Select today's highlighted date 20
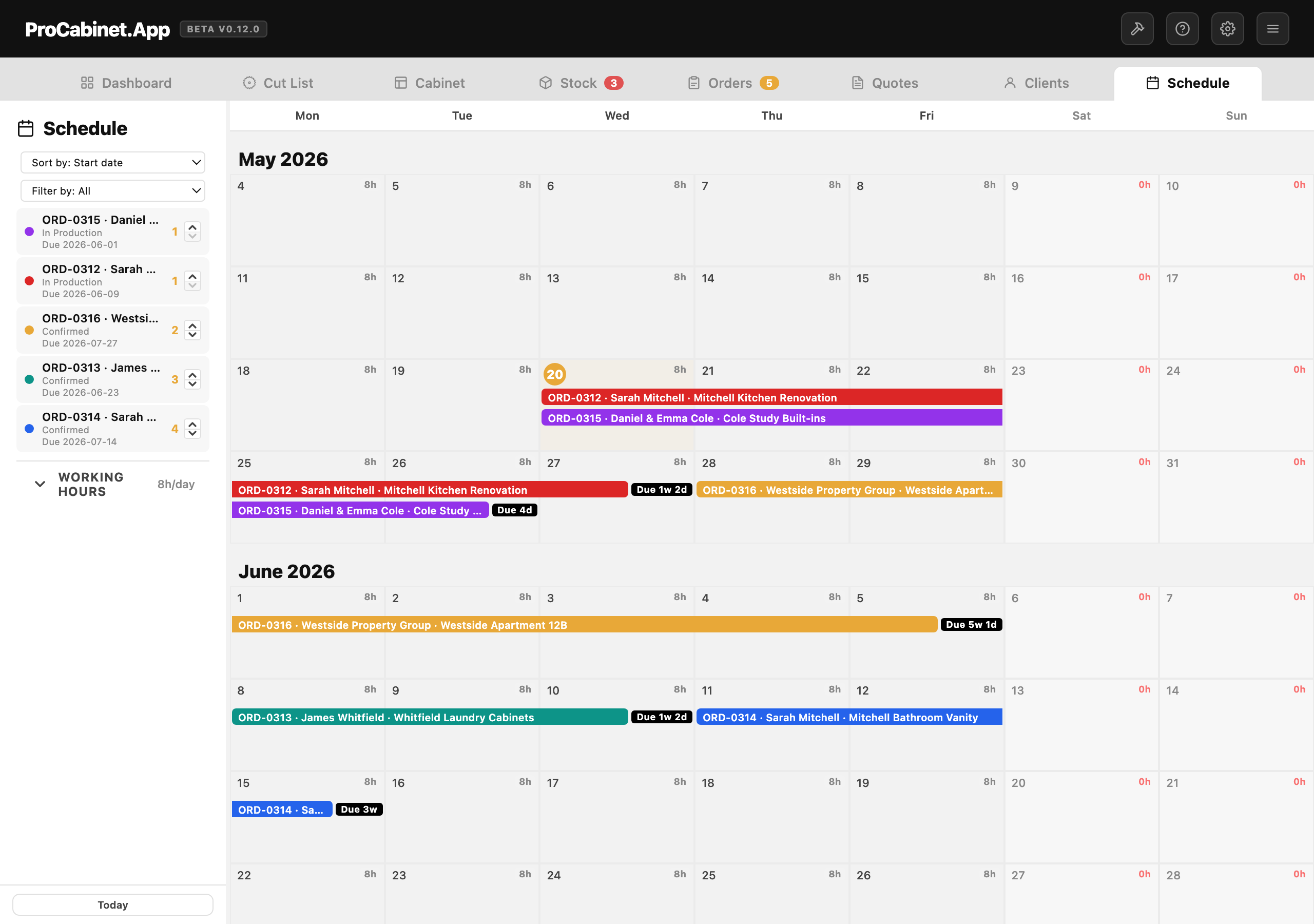Image resolution: width=1314 pixels, height=924 pixels. pyautogui.click(x=554, y=374)
